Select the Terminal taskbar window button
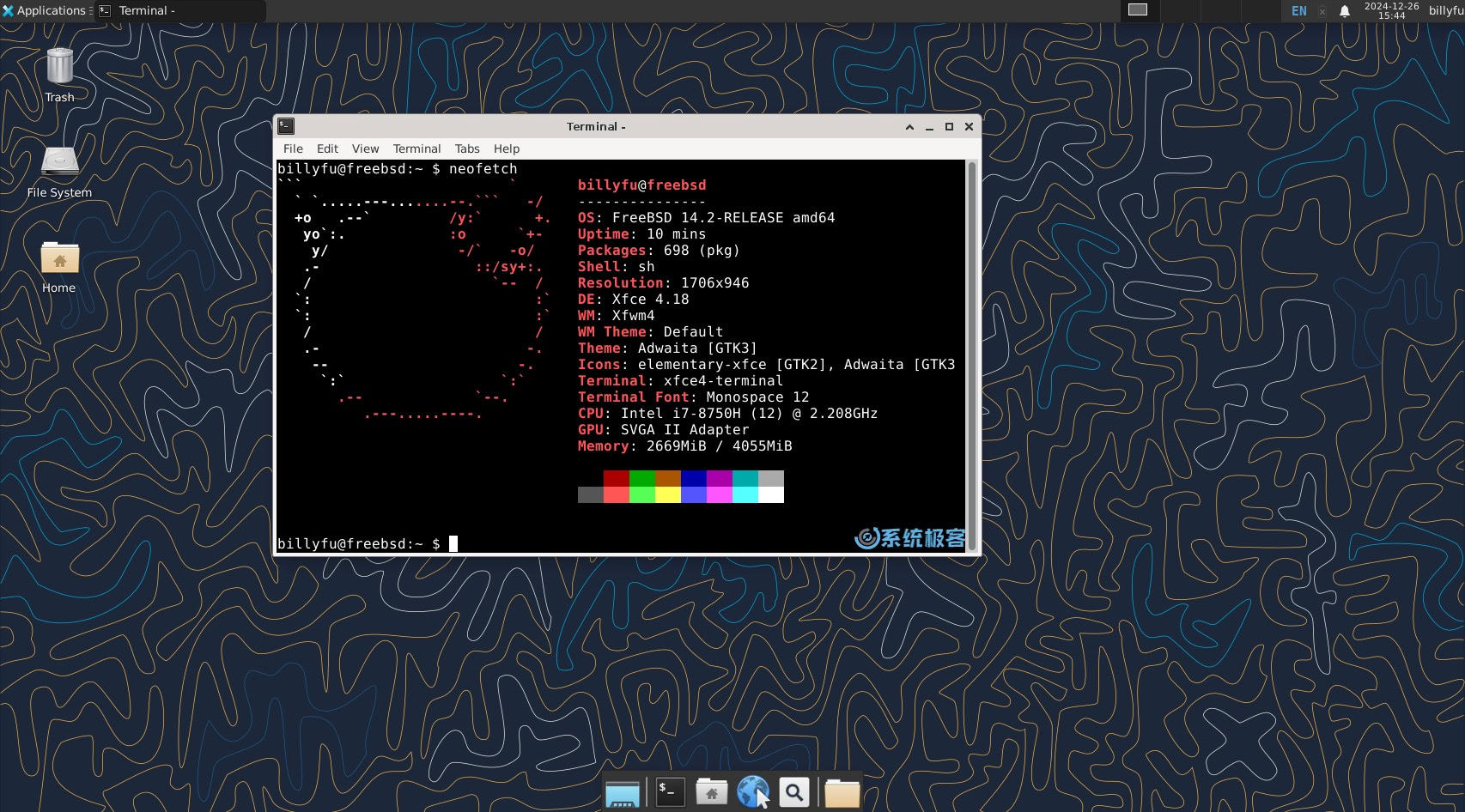 (x=180, y=11)
